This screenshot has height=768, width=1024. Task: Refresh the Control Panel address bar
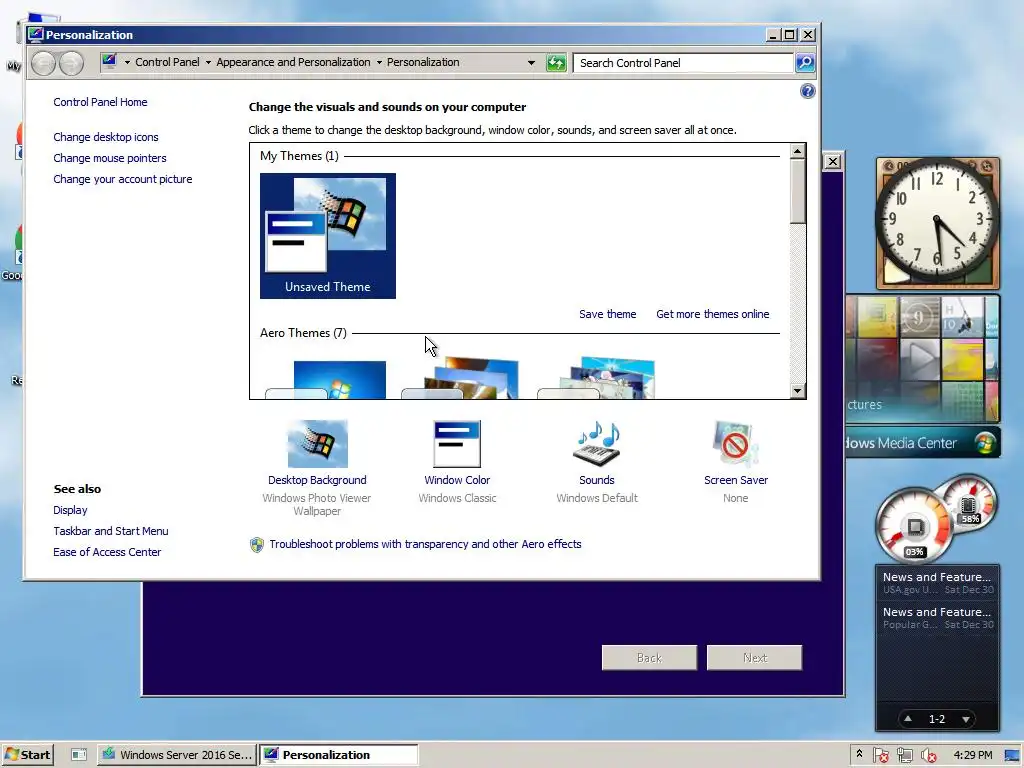tap(556, 63)
